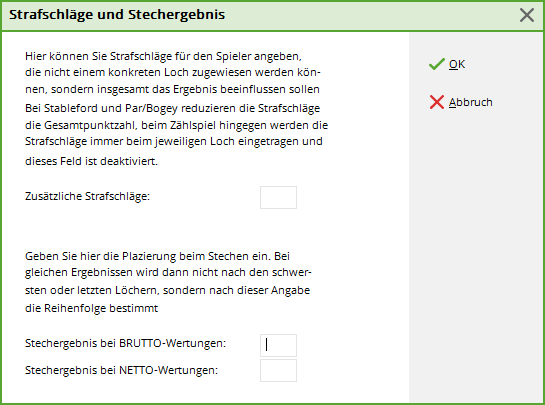This screenshot has width=545, height=405.
Task: Click the 'Stechergebnis bei BRUTTO-Wertungen:' label
Action: [125, 343]
